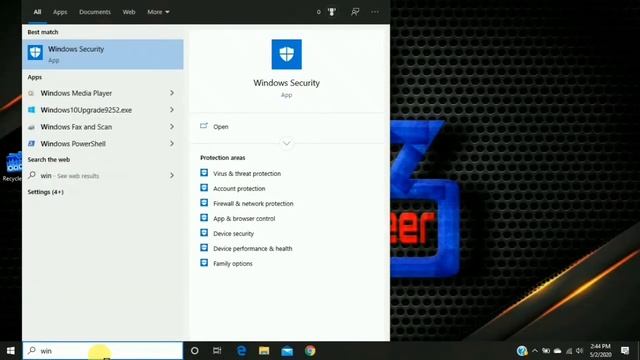Click the Account protection icon
Image resolution: width=640 pixels, height=360 pixels.
pyautogui.click(x=204, y=188)
